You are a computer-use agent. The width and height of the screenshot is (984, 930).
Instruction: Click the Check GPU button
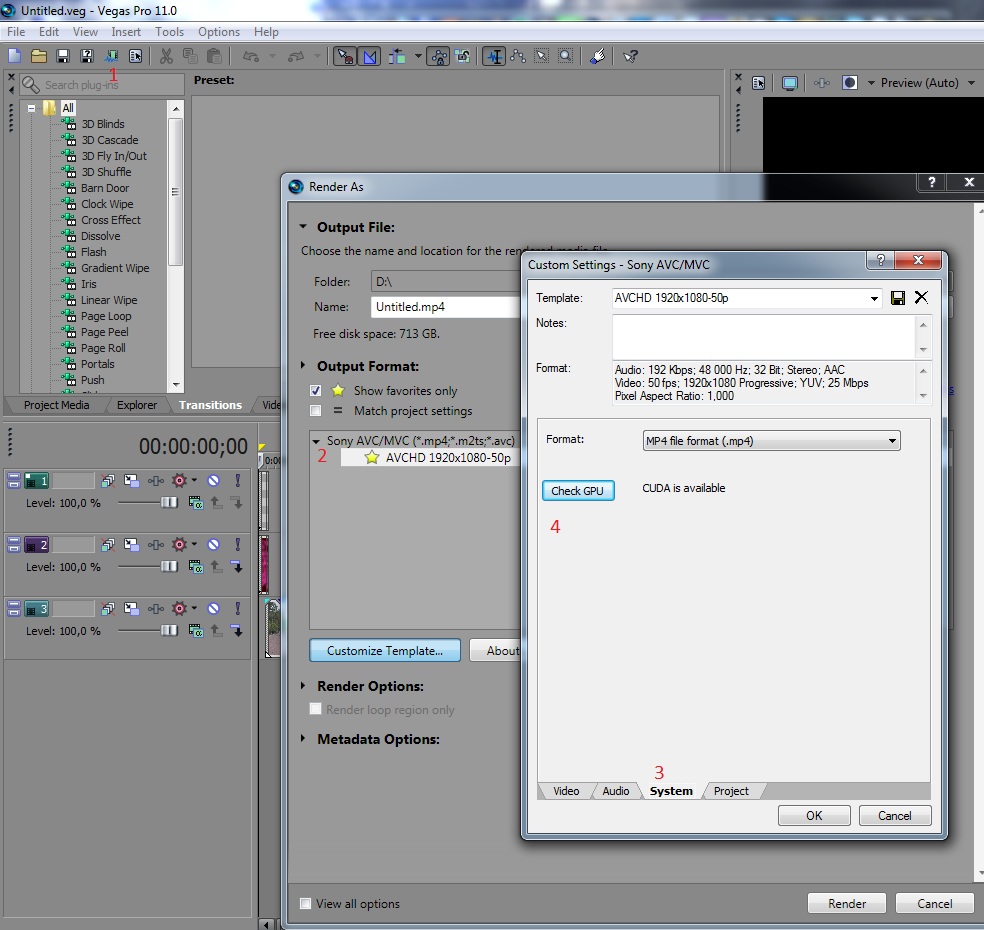coord(578,491)
